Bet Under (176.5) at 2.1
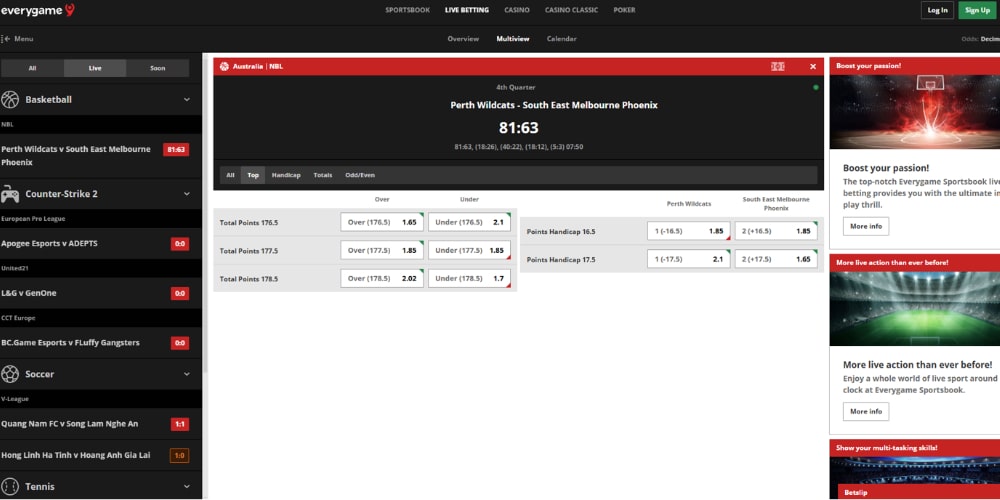Viewport: 1000px width, 500px height. tap(469, 223)
